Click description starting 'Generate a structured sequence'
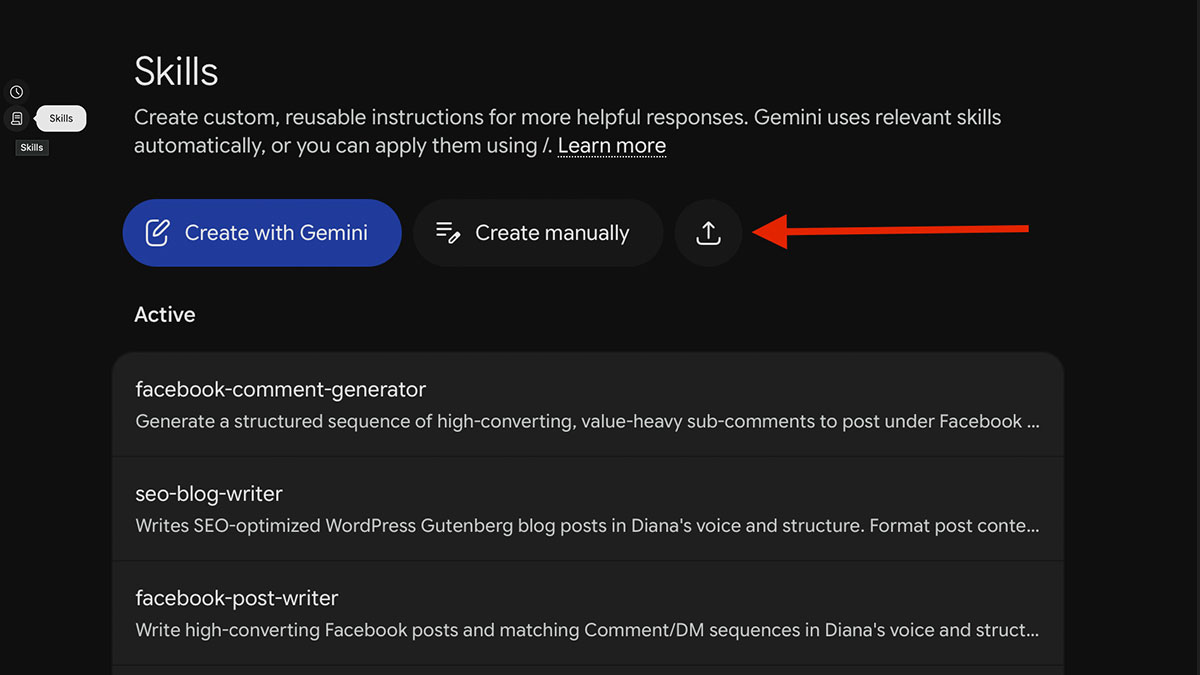This screenshot has height=675, width=1200. click(x=588, y=422)
